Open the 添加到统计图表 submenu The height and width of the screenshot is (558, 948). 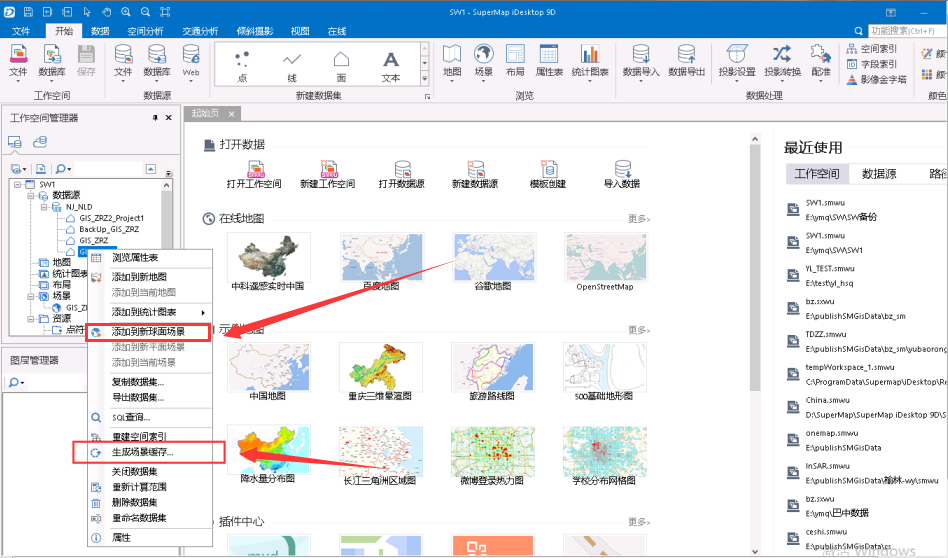pos(151,312)
